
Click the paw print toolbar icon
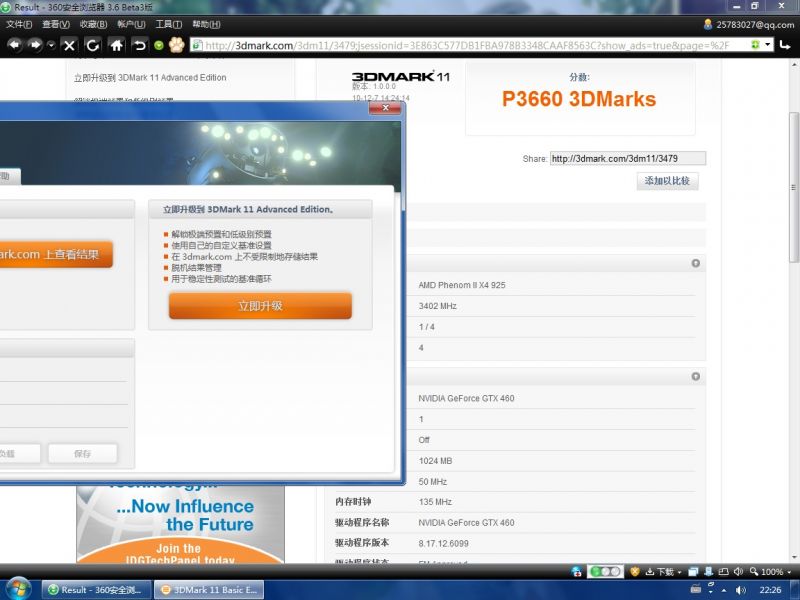pos(177,45)
